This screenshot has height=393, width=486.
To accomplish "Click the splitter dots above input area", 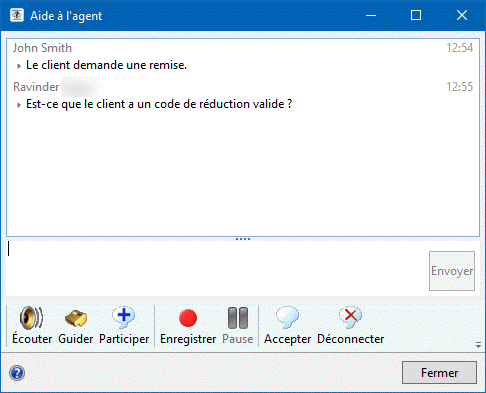I will pyautogui.click(x=243, y=239).
